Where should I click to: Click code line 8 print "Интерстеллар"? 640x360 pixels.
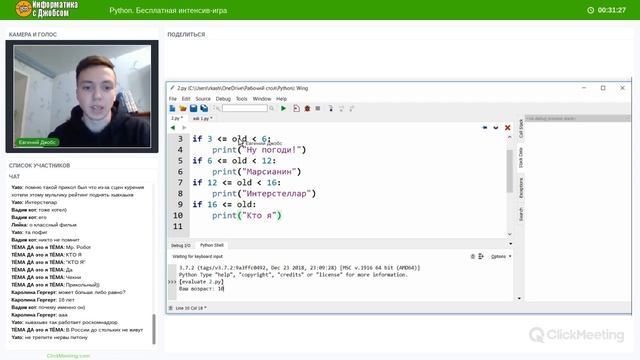pos(264,194)
